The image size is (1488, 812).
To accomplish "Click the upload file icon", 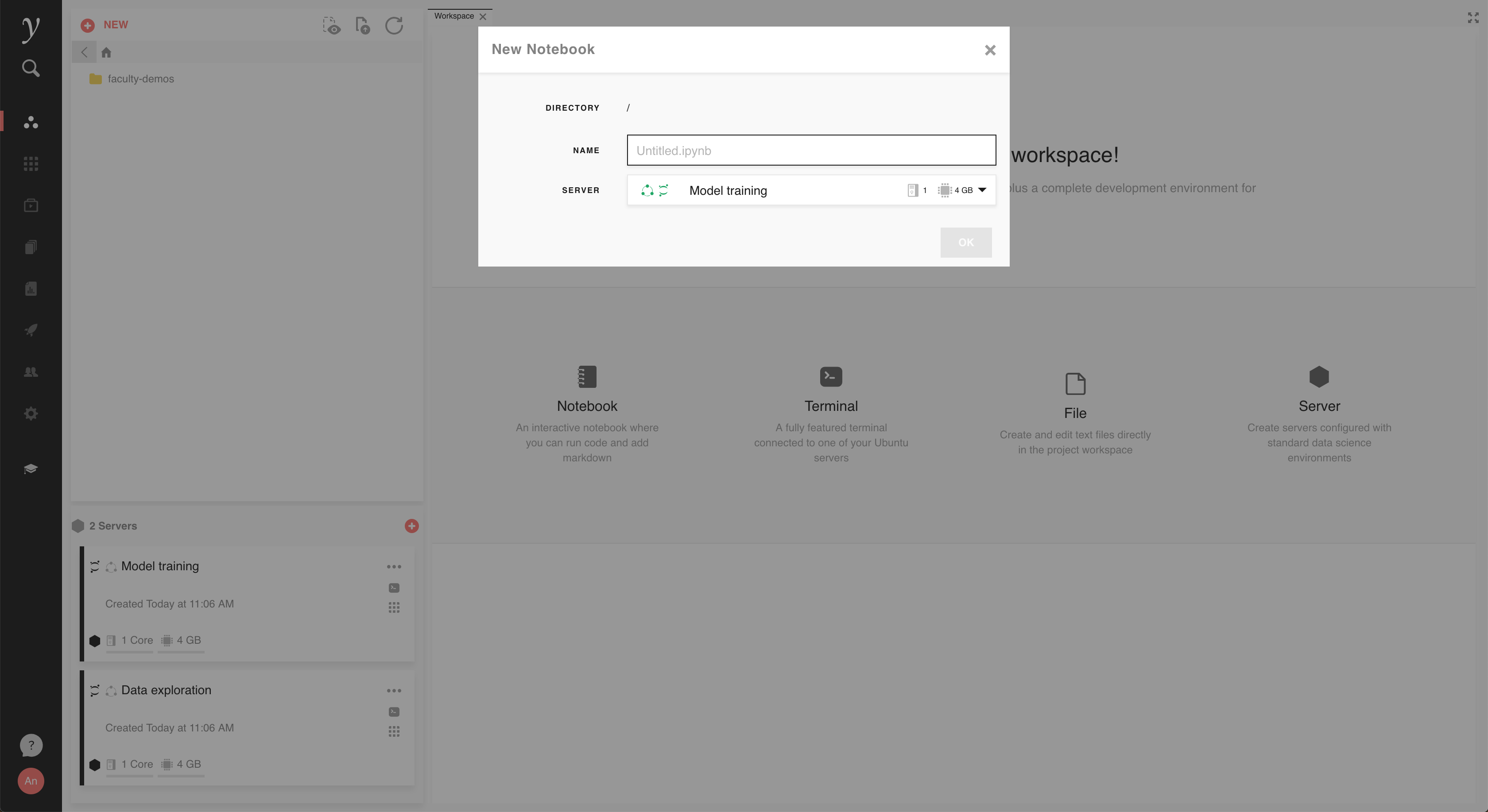I will point(363,25).
